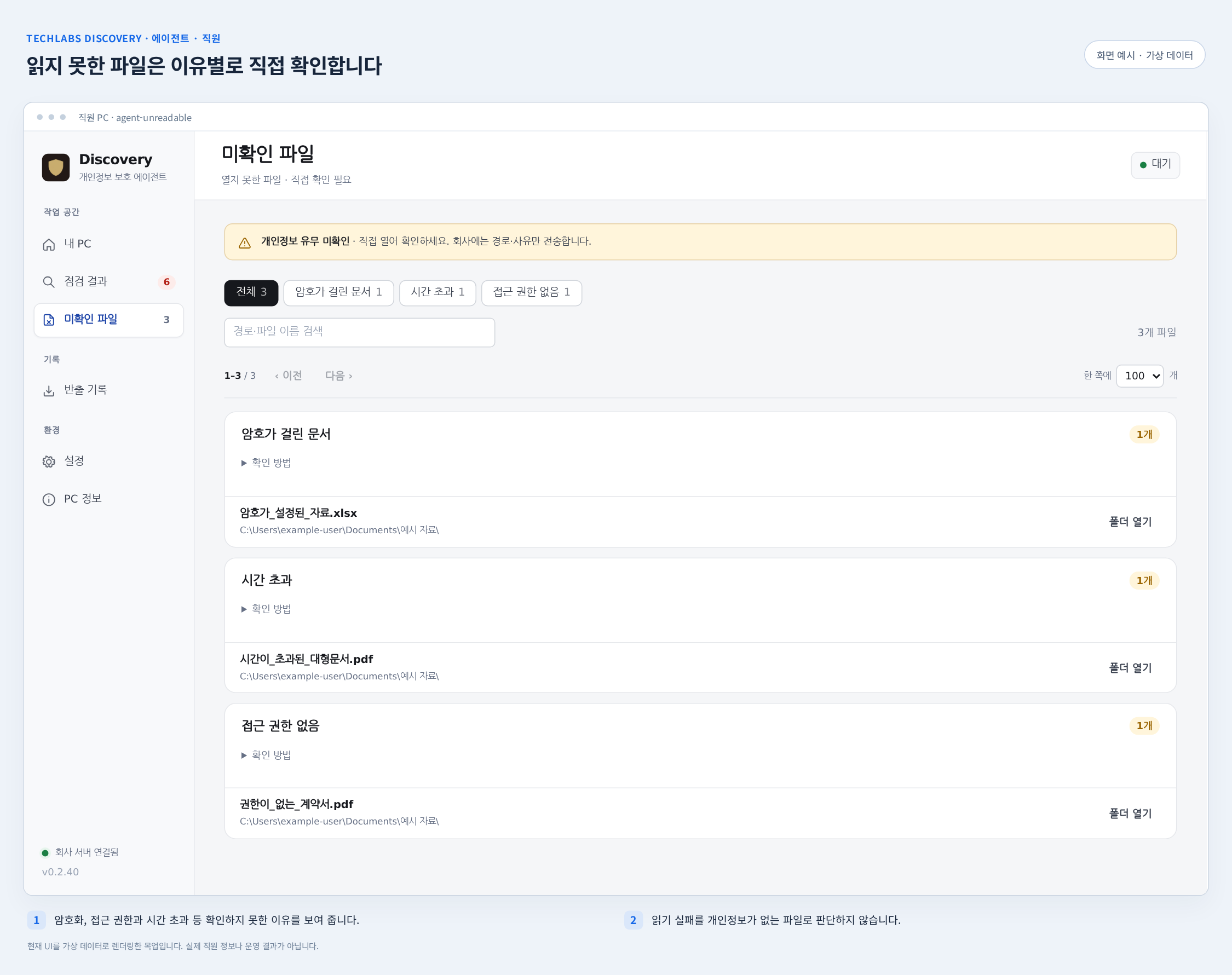Click the 1-3 / 3 page range text

[240, 376]
